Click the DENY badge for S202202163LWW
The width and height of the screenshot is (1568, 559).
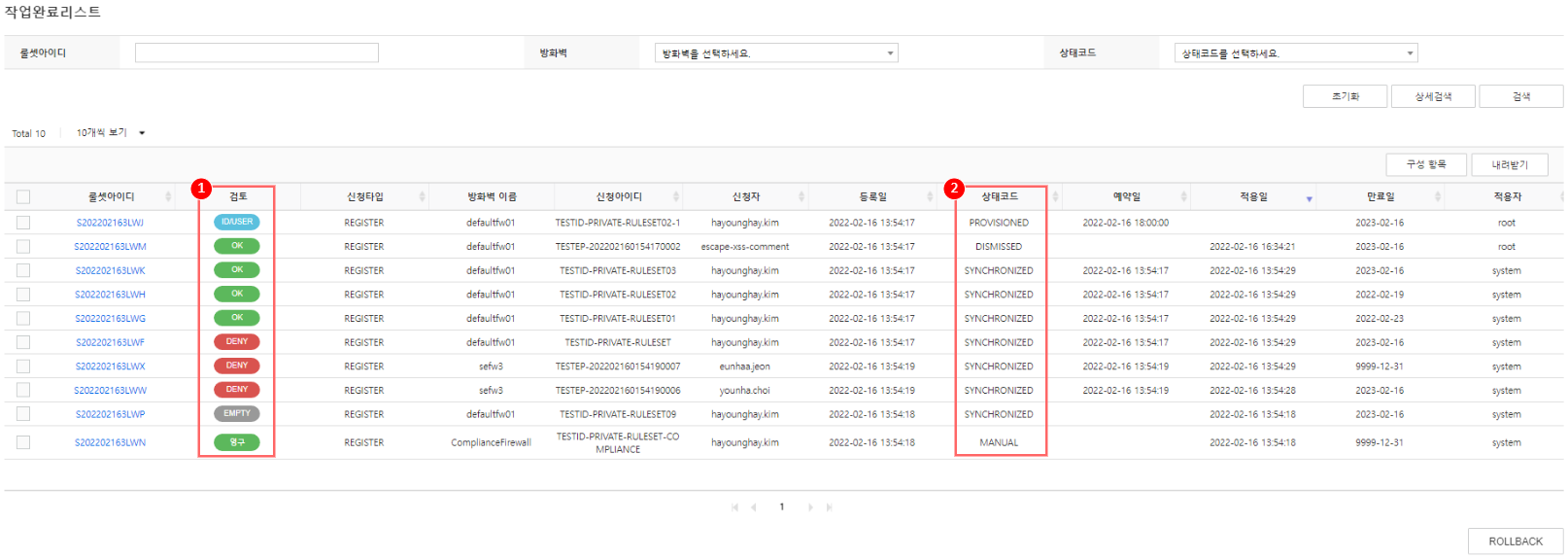(x=237, y=389)
